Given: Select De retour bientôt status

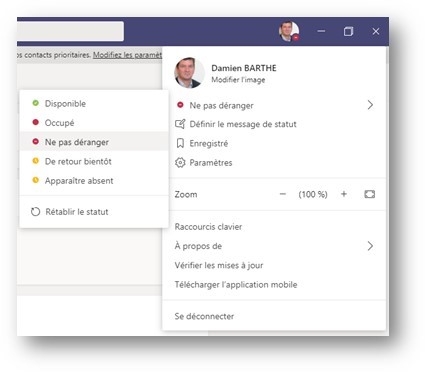Looking at the screenshot, I should [94, 161].
